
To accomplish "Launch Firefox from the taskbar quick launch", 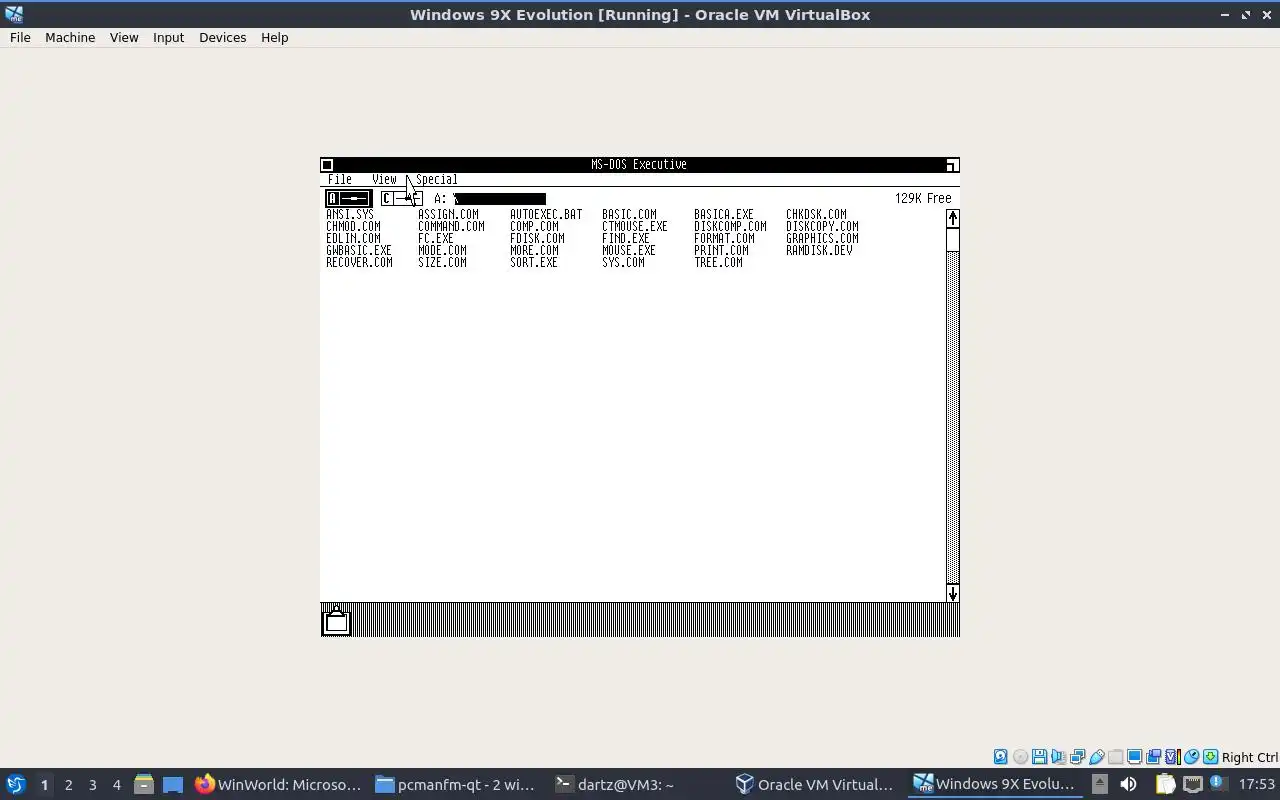I will [205, 784].
